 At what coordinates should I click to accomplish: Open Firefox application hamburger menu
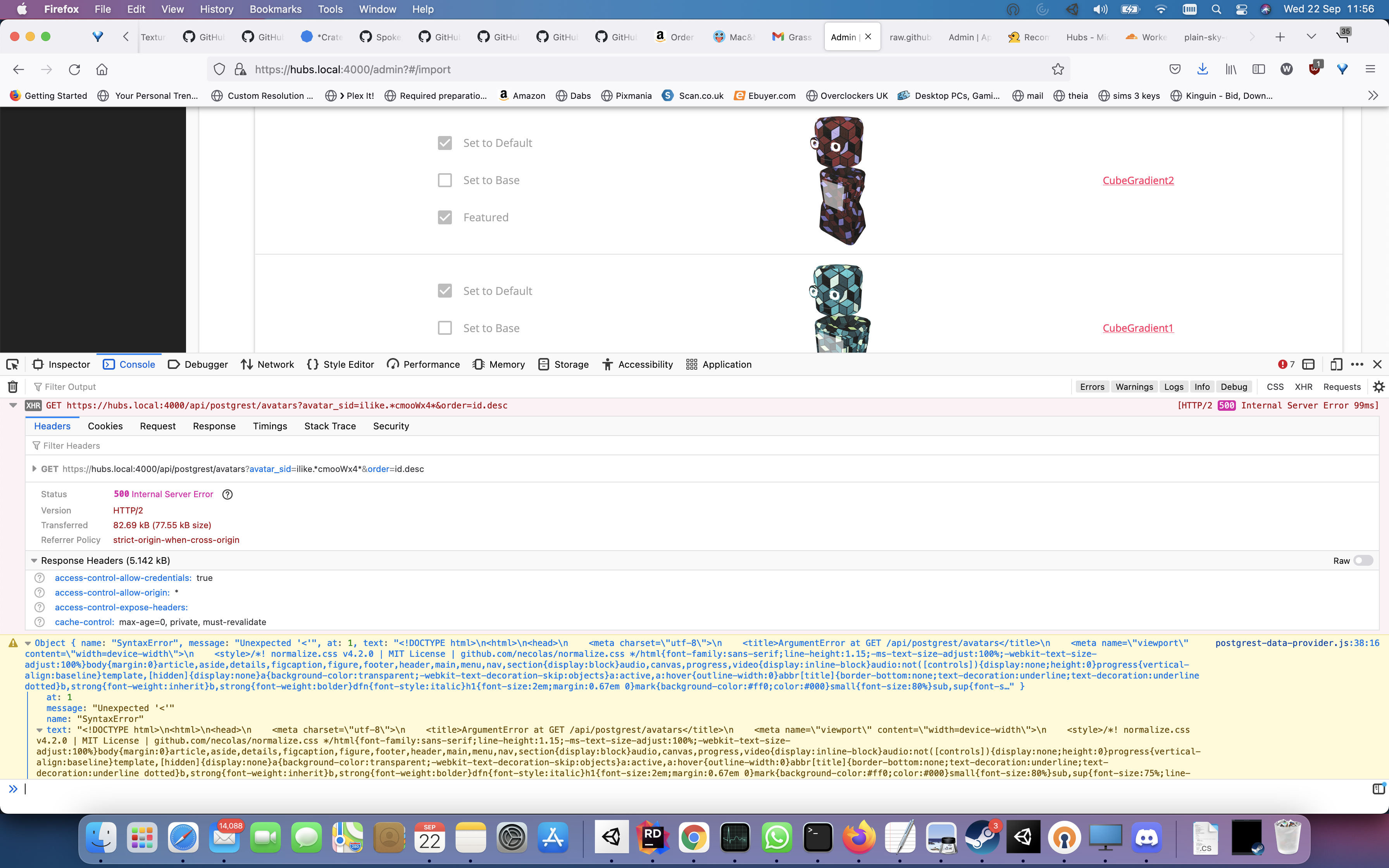pyautogui.click(x=1370, y=69)
